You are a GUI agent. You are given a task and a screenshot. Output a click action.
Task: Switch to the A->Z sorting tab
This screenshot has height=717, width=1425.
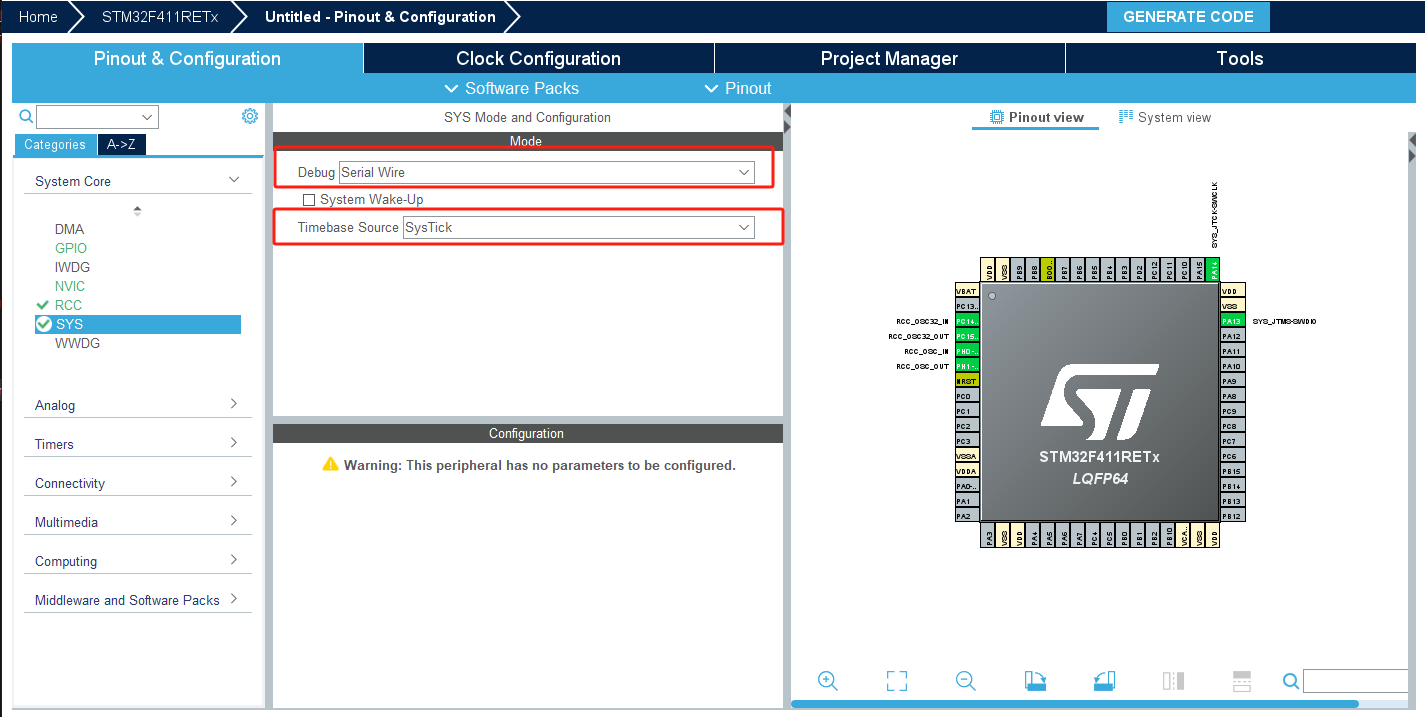coord(121,145)
